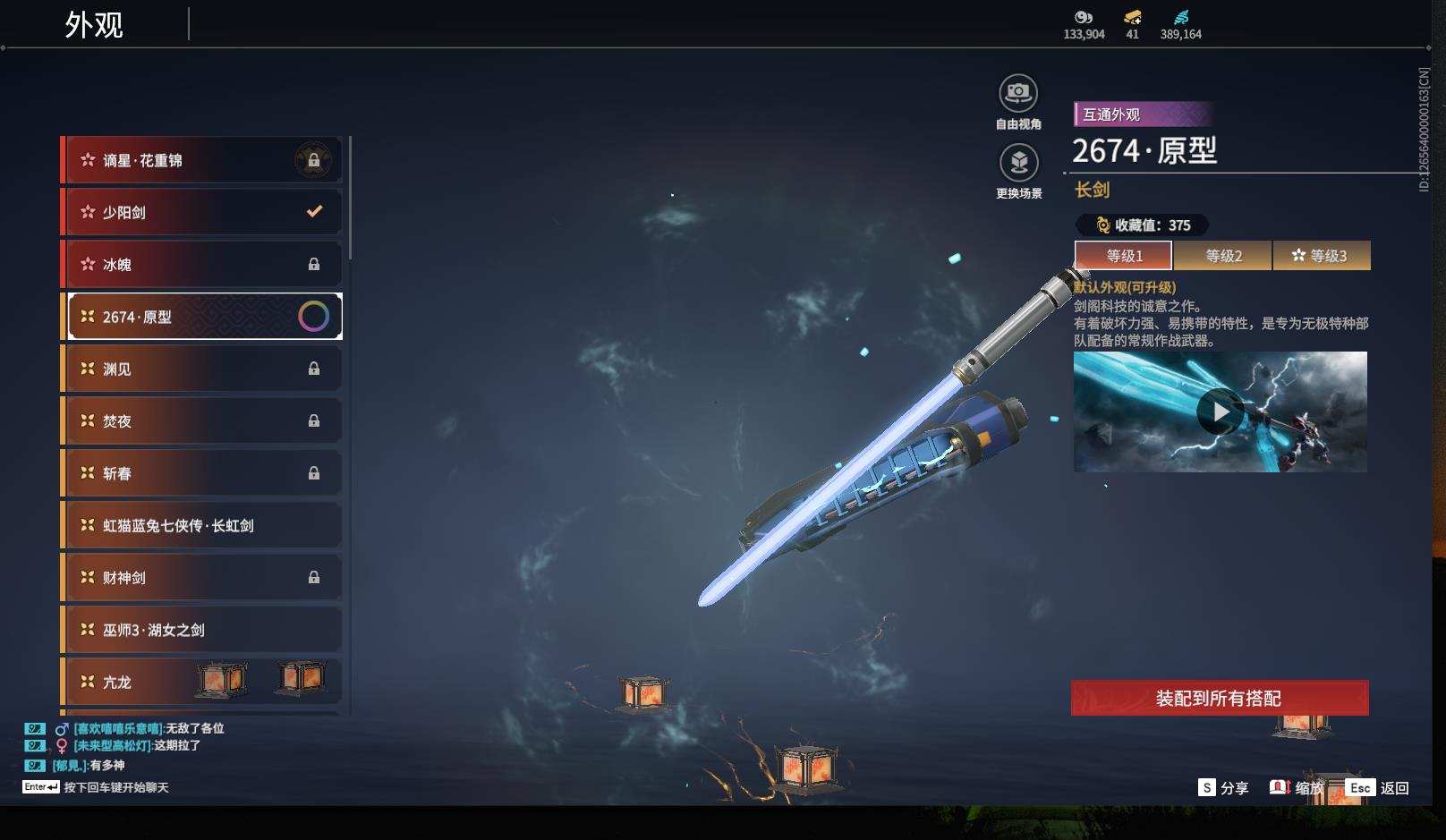Switch to the 等级3 star tab
The height and width of the screenshot is (840, 1446).
(x=1321, y=256)
